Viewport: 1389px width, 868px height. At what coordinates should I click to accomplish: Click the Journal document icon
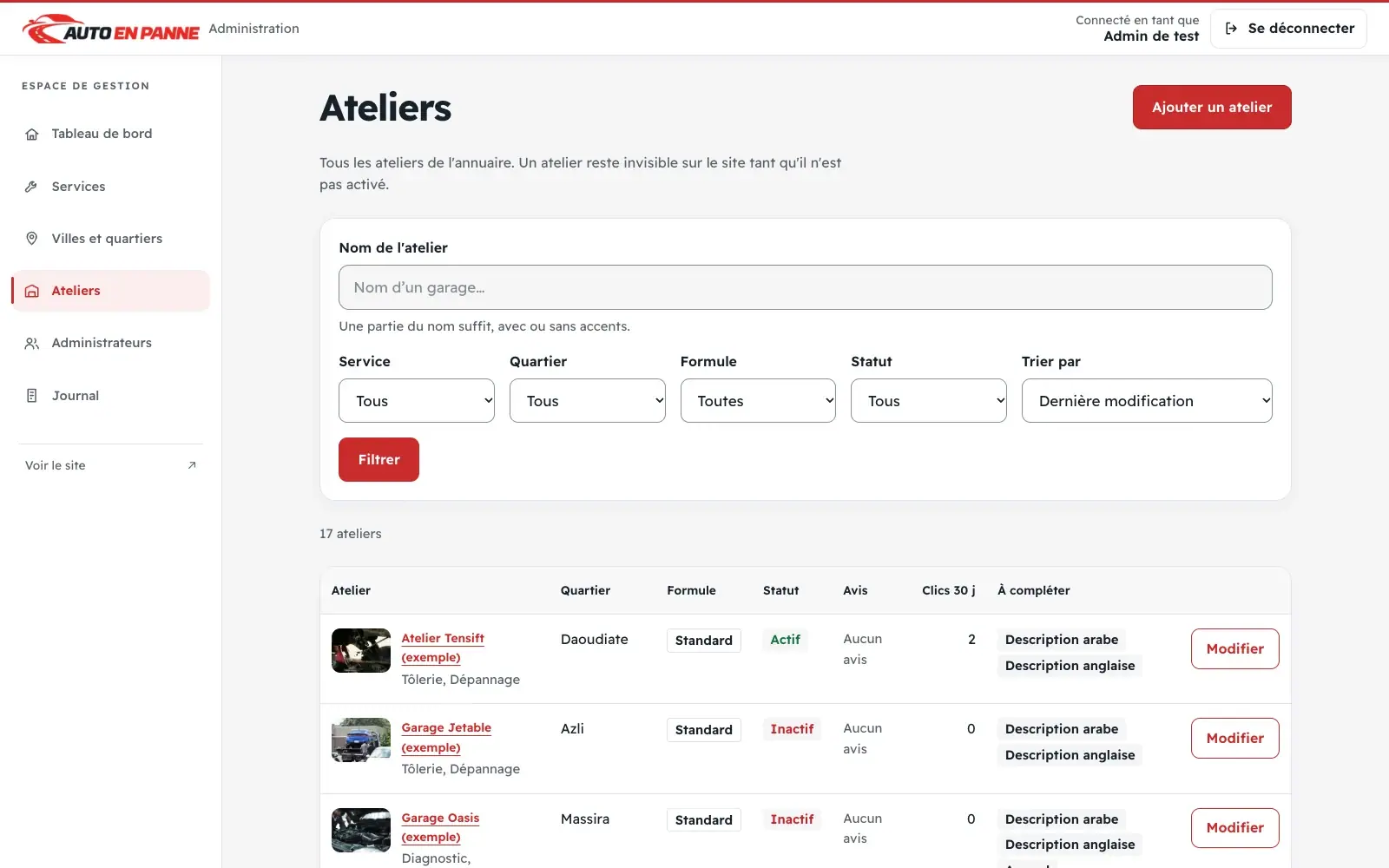click(x=32, y=396)
